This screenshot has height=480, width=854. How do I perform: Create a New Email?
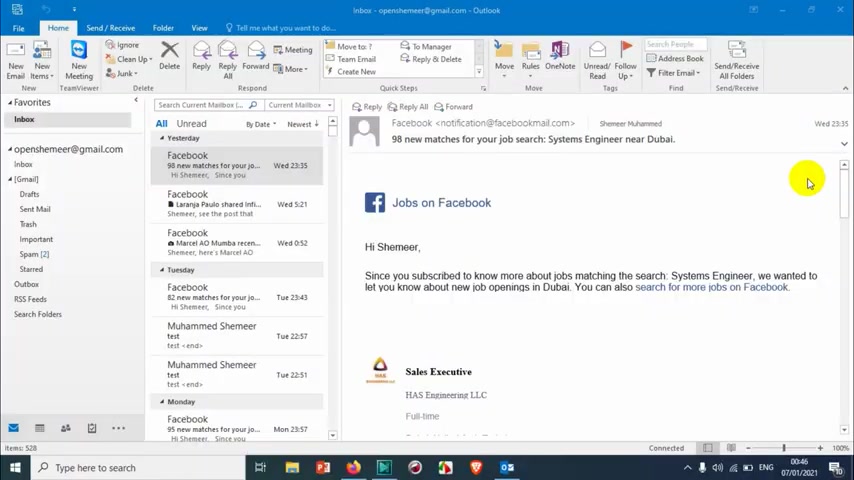click(15, 60)
